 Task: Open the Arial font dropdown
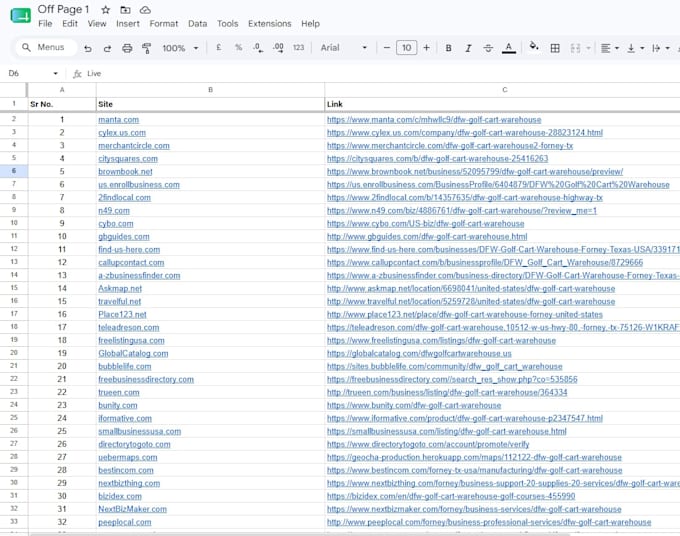click(x=343, y=48)
